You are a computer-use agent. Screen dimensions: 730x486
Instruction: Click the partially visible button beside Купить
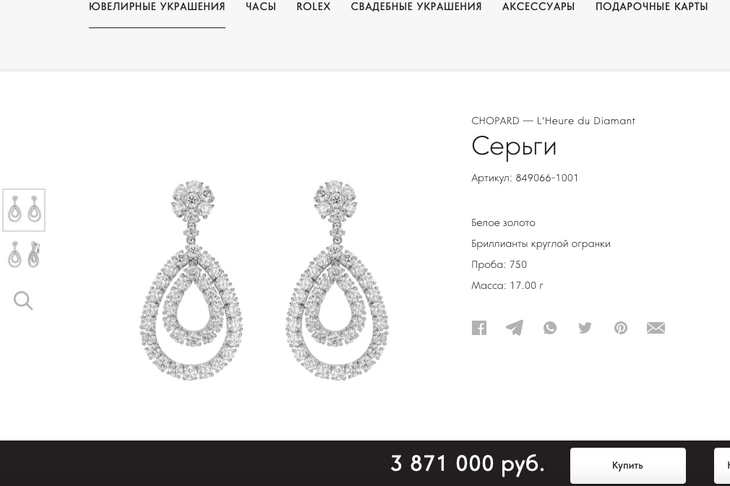pos(722,465)
